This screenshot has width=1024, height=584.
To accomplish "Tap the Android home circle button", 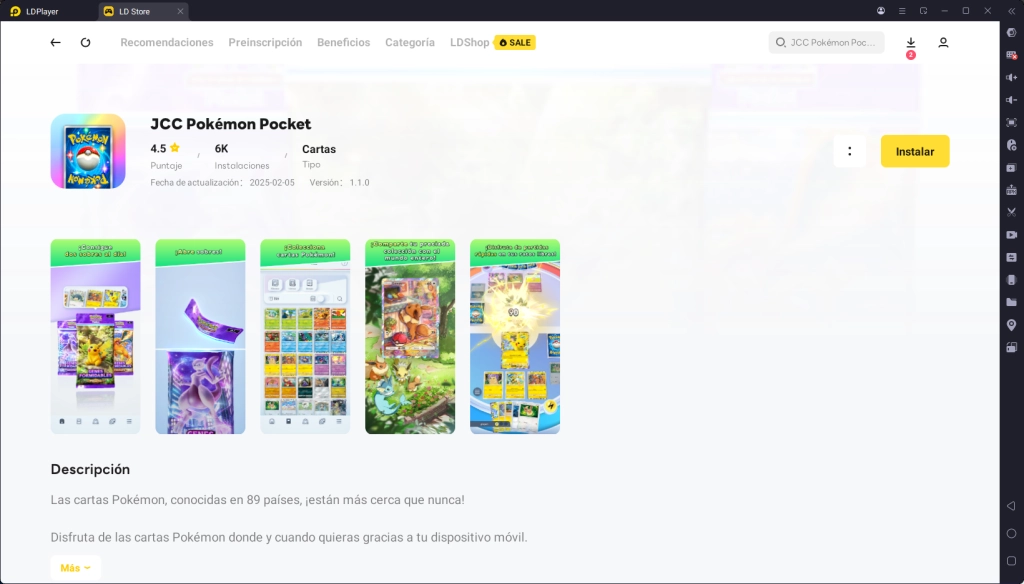I will point(1012,534).
